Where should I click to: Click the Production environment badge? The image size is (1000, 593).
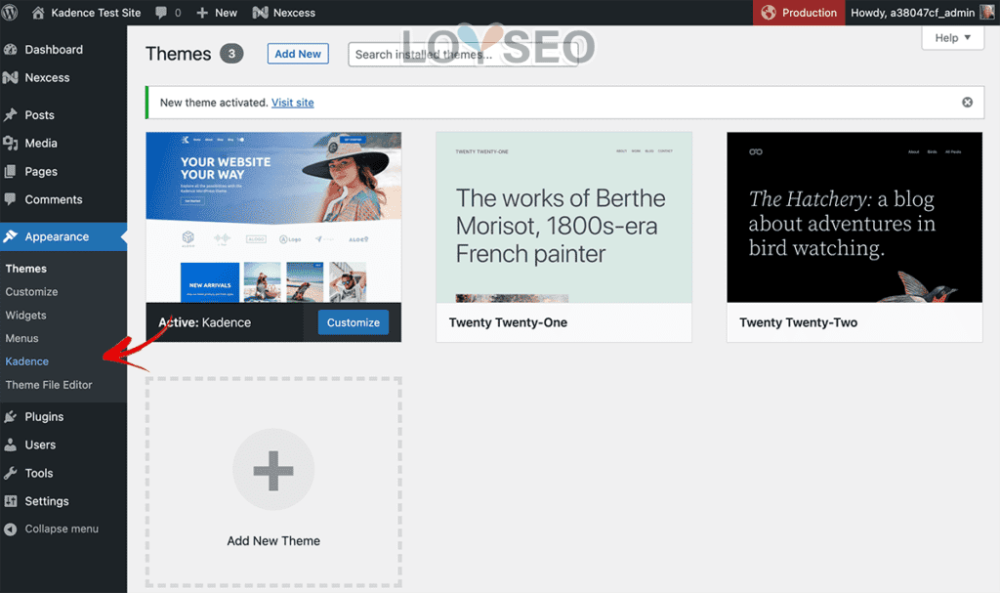point(799,12)
